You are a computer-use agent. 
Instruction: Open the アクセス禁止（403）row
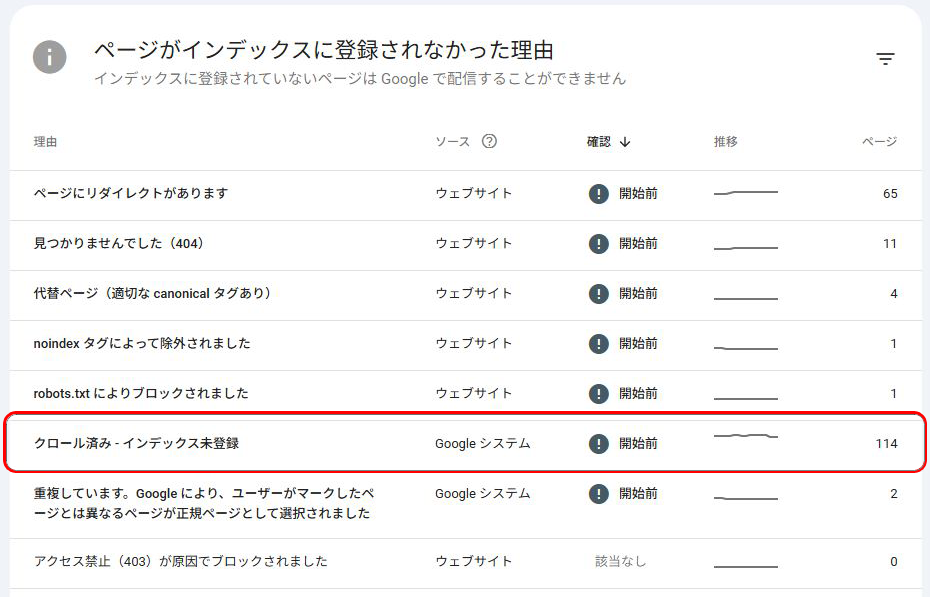[x=180, y=561]
